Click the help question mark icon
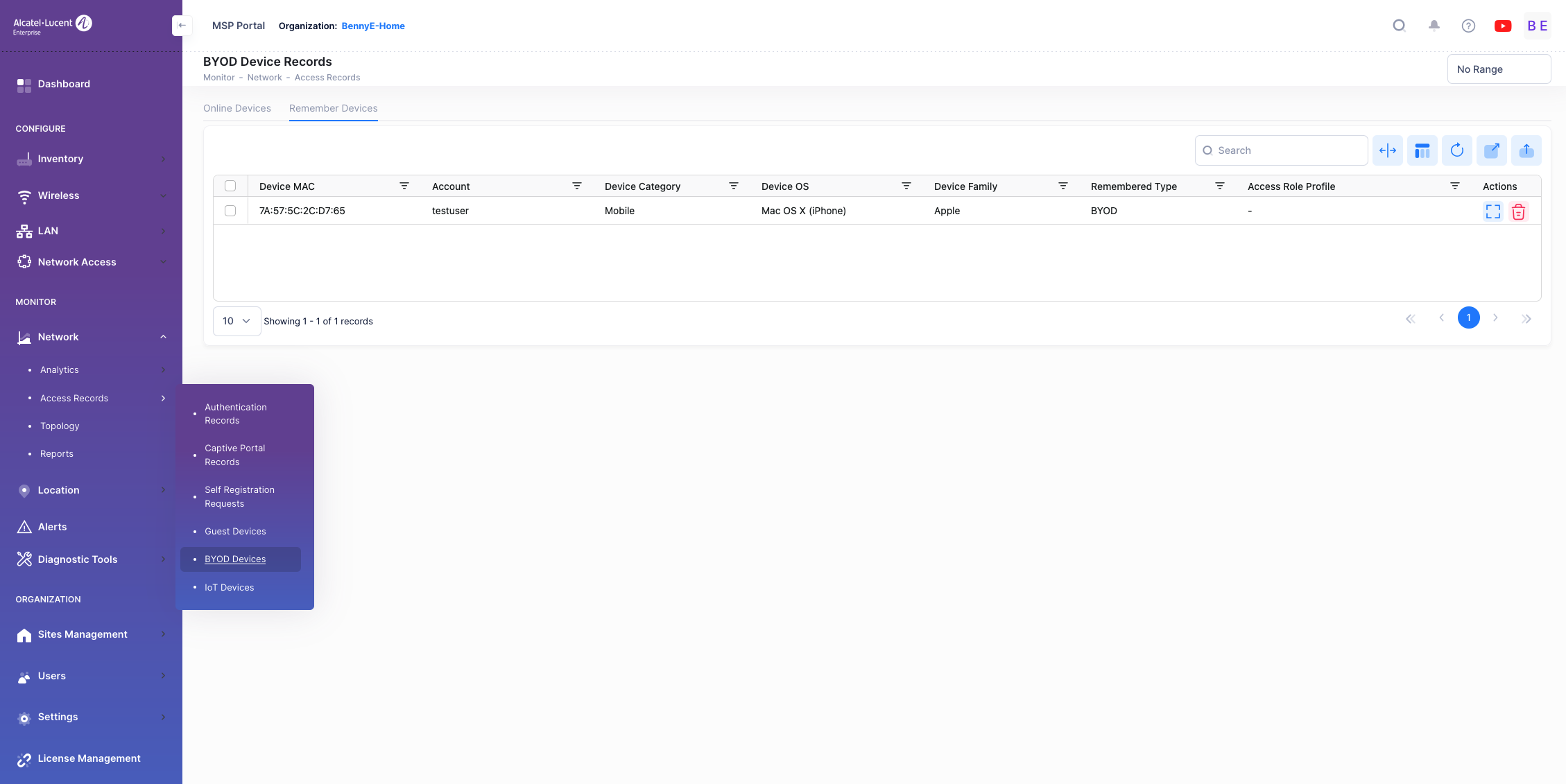The height and width of the screenshot is (784, 1566). 1468,26
